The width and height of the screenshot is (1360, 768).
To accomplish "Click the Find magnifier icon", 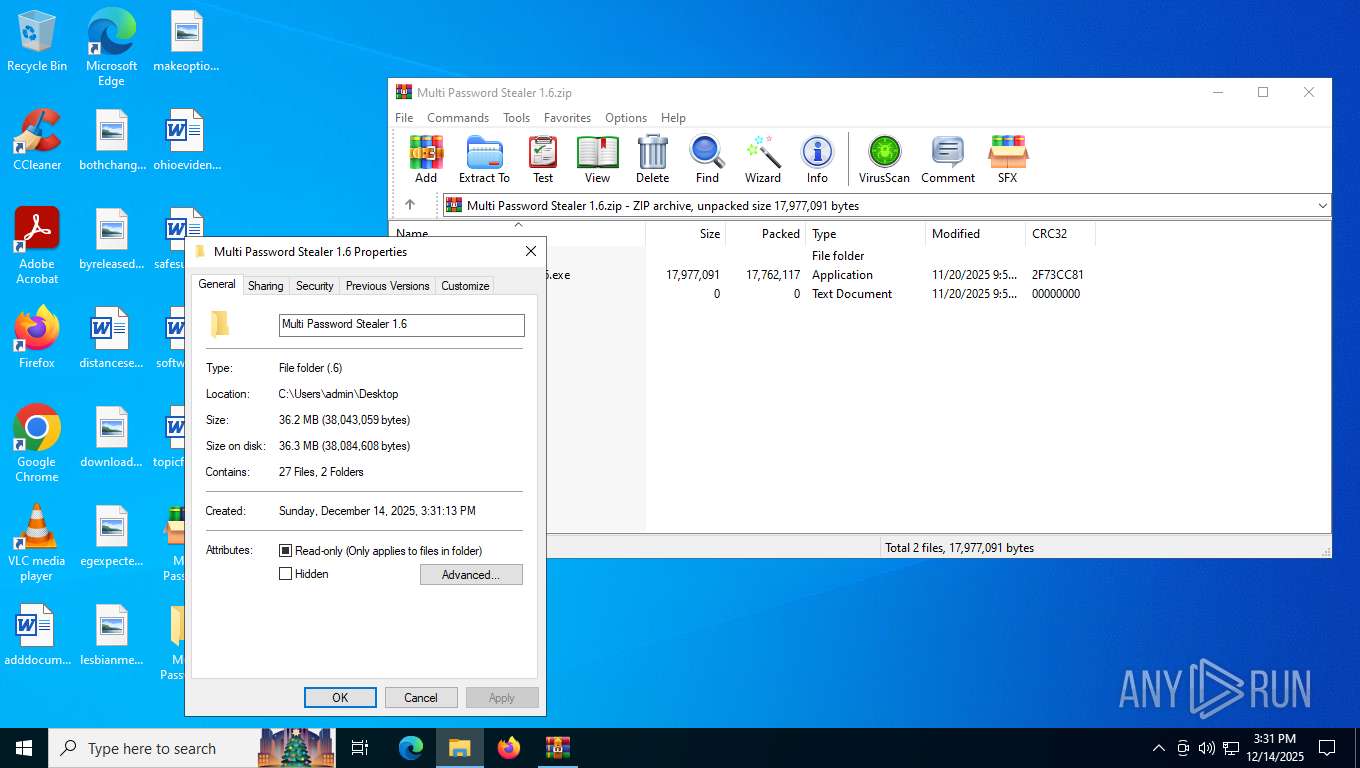I will 707,160.
